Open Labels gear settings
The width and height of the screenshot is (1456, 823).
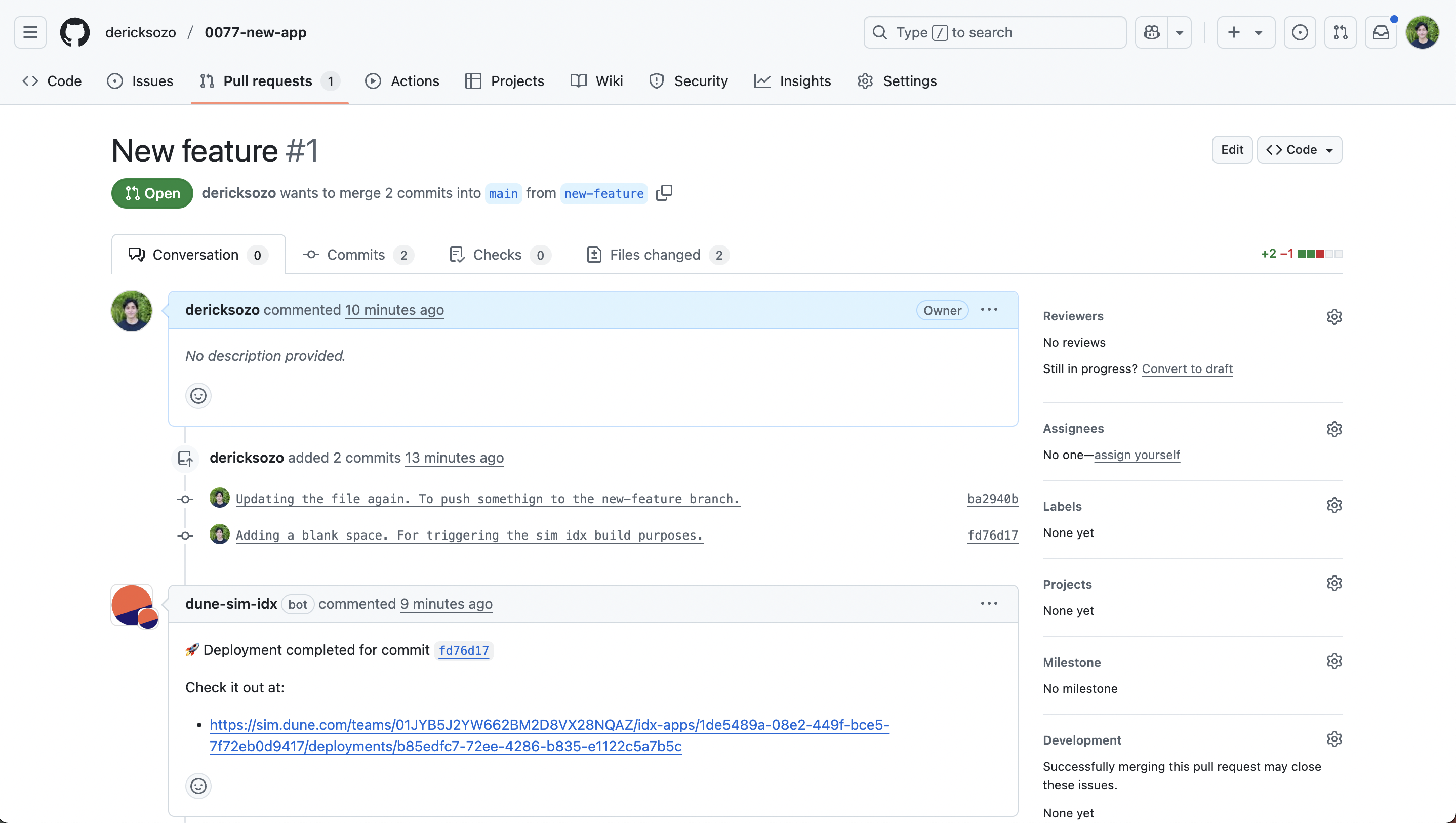click(1334, 505)
